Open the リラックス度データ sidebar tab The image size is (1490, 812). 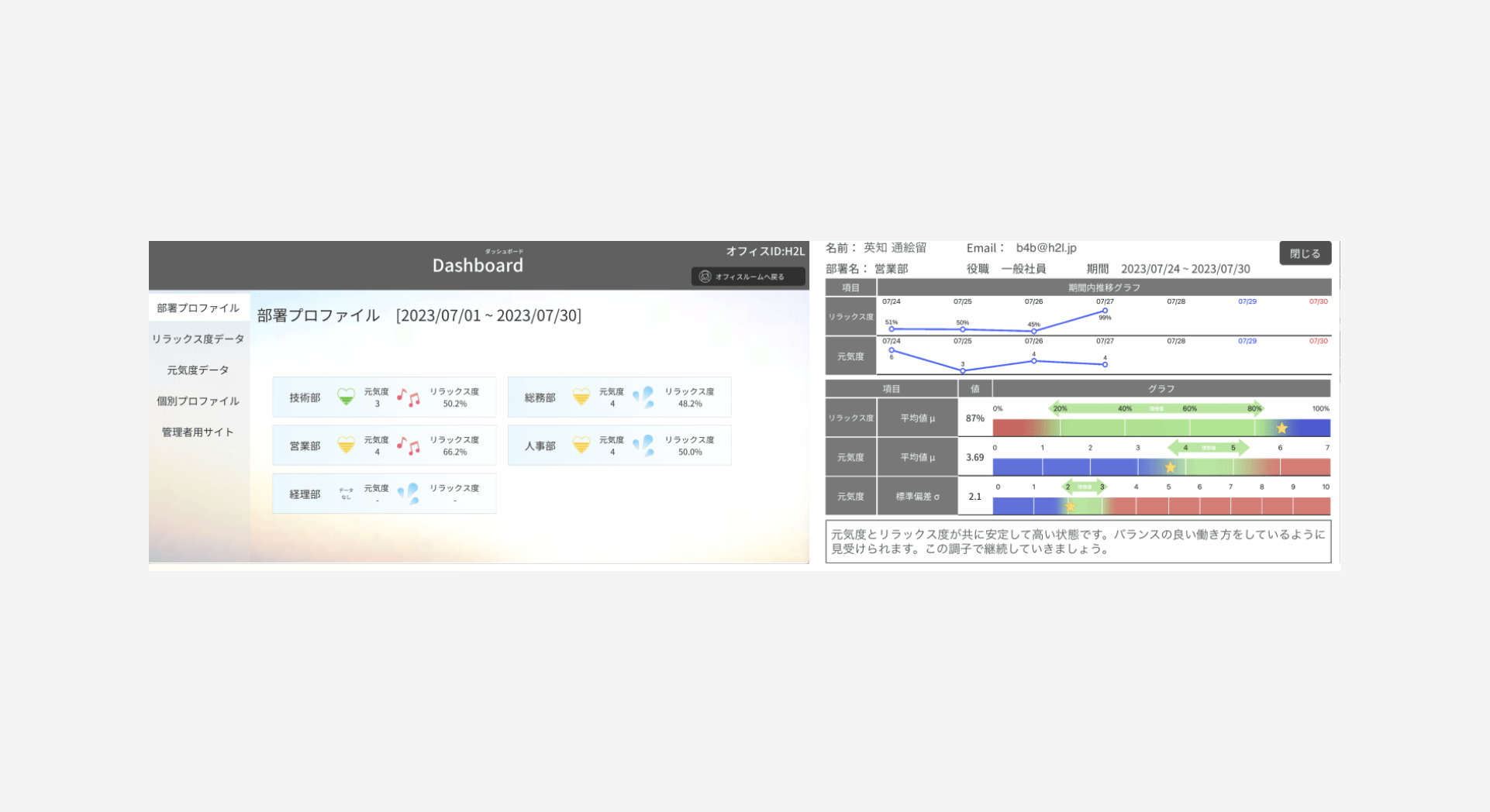click(x=198, y=339)
